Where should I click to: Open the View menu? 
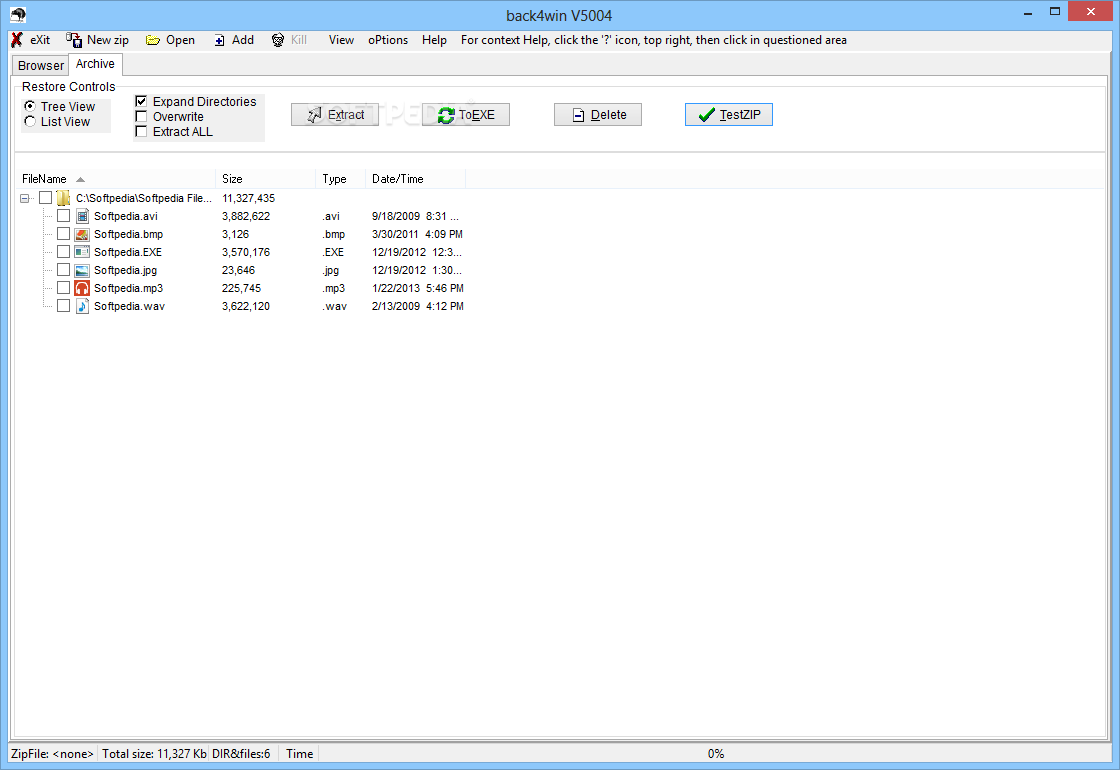coord(341,40)
